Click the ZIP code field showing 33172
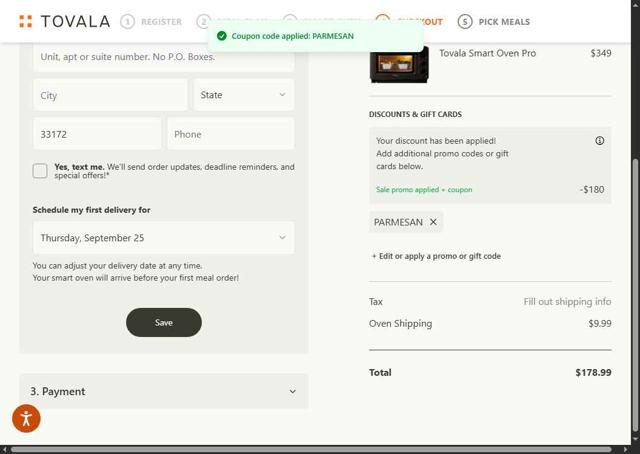Image resolution: width=640 pixels, height=454 pixels. (97, 134)
